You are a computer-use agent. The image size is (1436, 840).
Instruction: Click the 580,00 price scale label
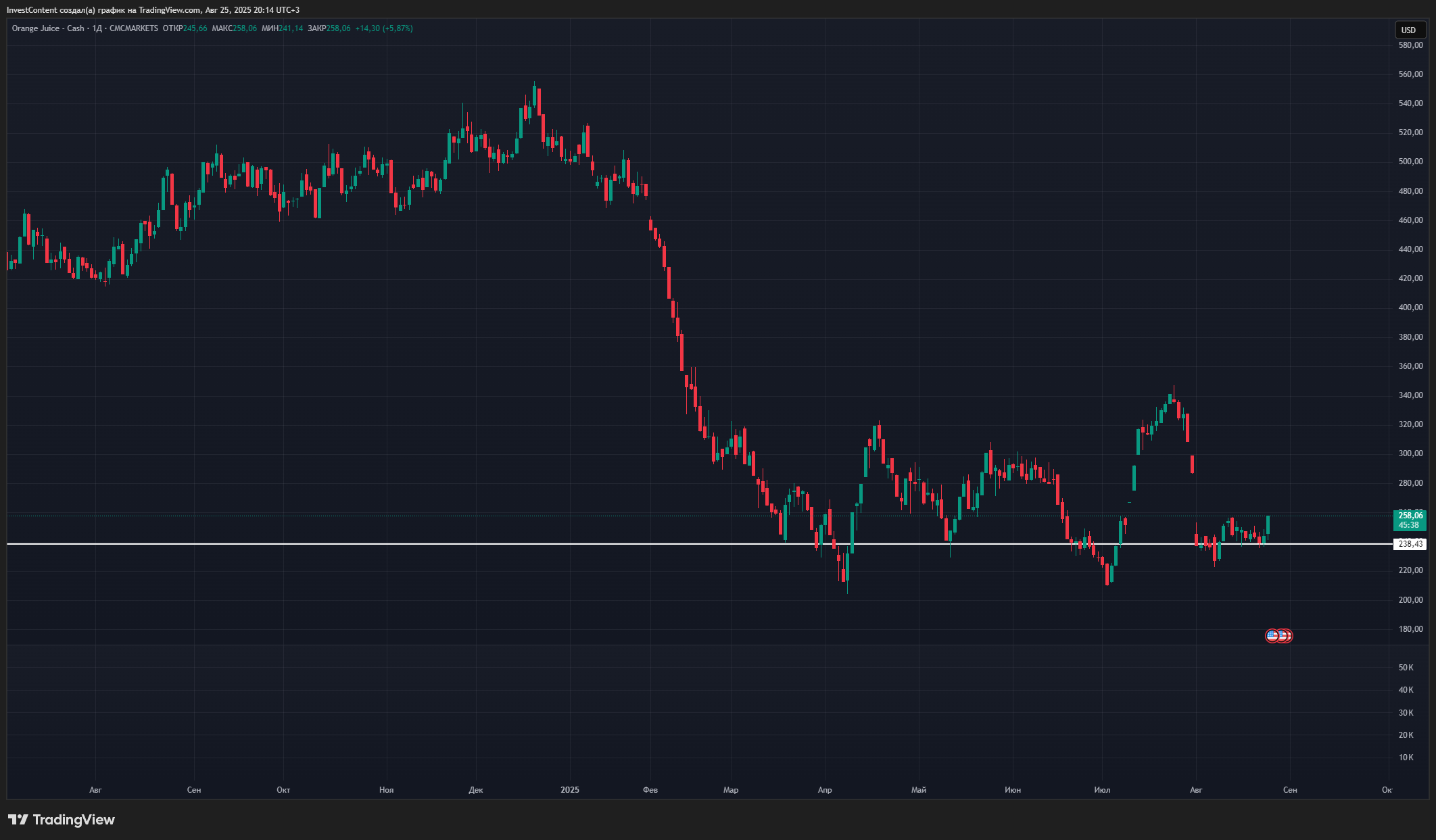click(x=1410, y=45)
